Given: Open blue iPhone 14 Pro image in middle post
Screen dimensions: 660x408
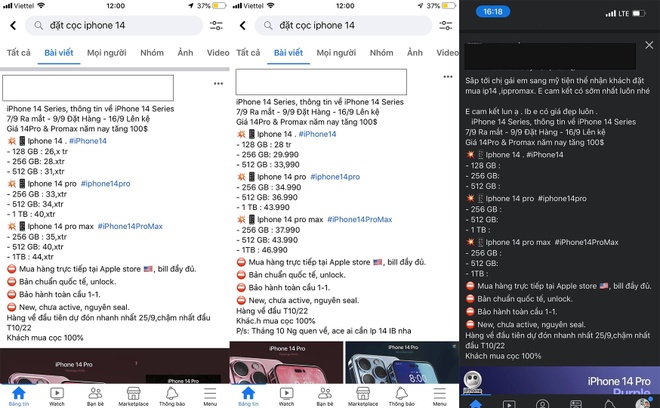Looking at the screenshot, I should pyautogui.click(x=402, y=363).
